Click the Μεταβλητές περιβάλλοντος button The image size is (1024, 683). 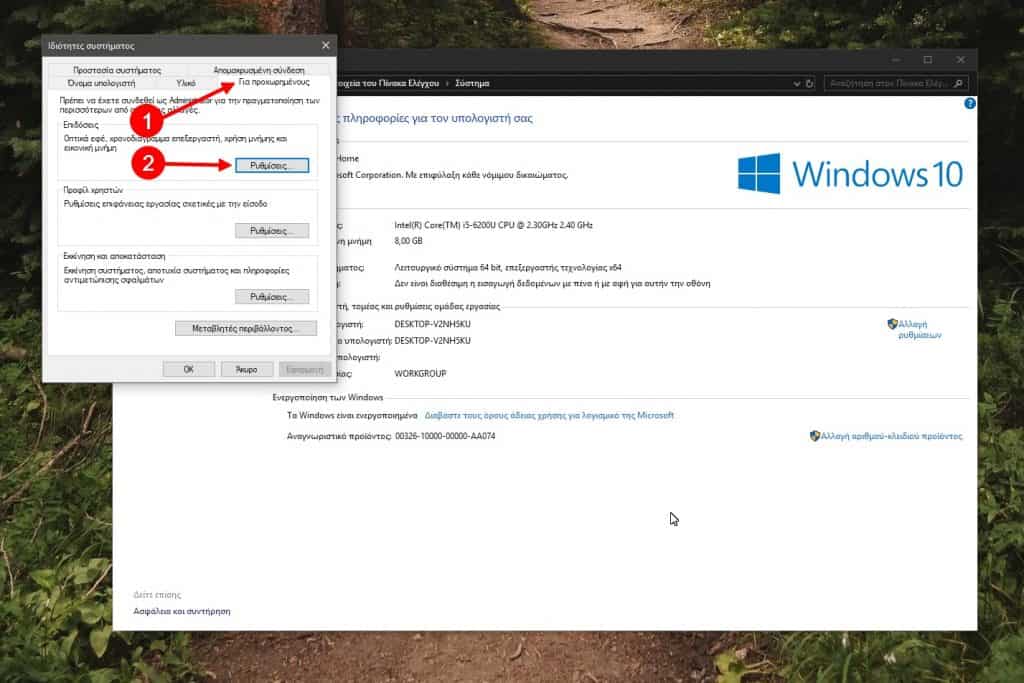click(x=246, y=328)
